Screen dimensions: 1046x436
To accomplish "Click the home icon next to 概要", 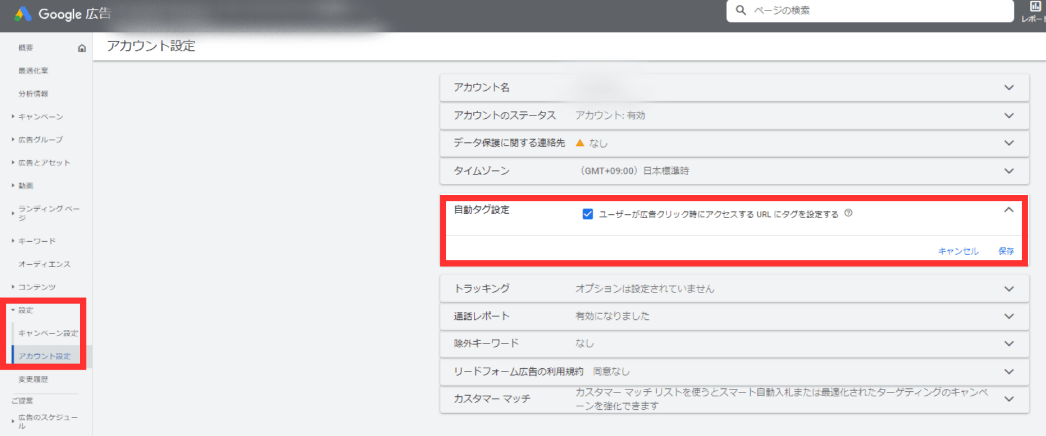I will click(82, 48).
